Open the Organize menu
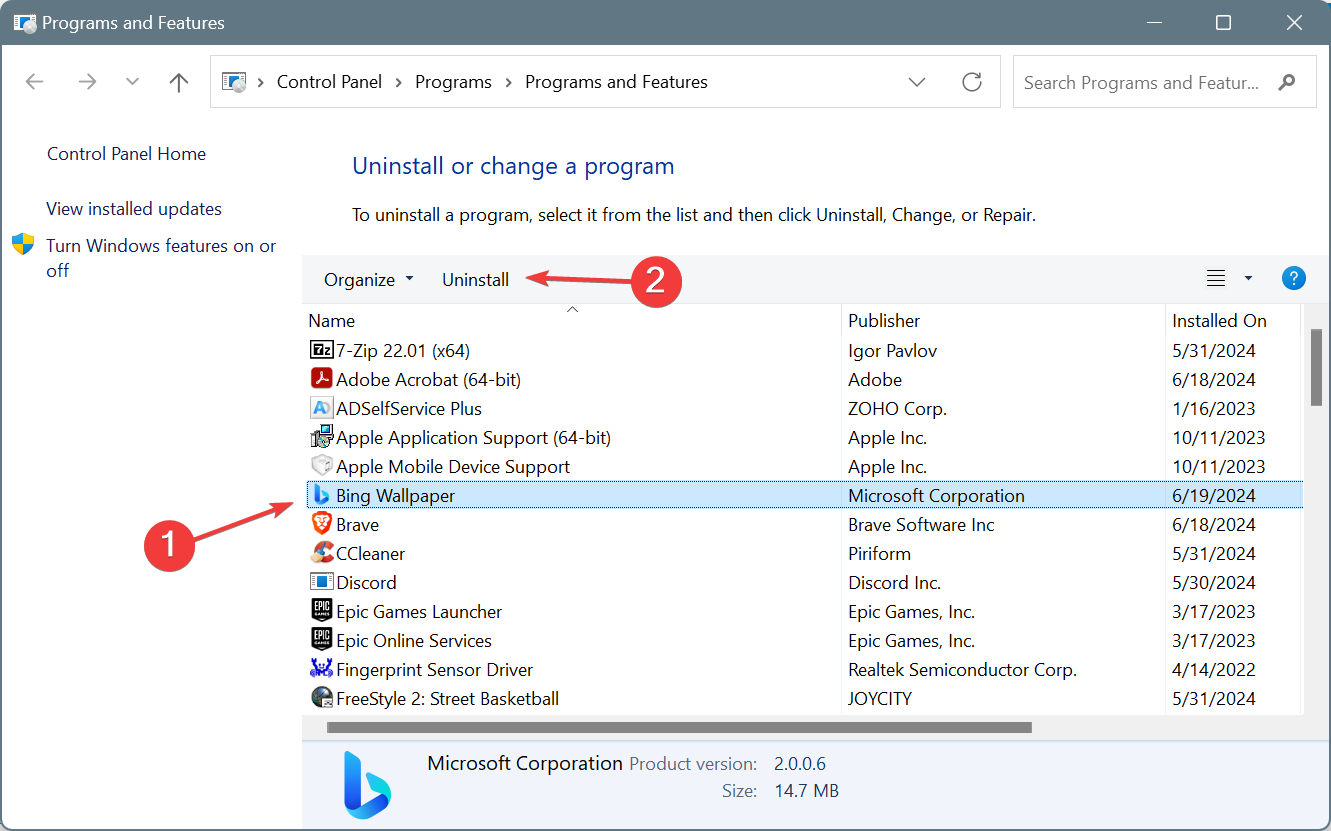This screenshot has width=1331, height=831. click(x=368, y=280)
